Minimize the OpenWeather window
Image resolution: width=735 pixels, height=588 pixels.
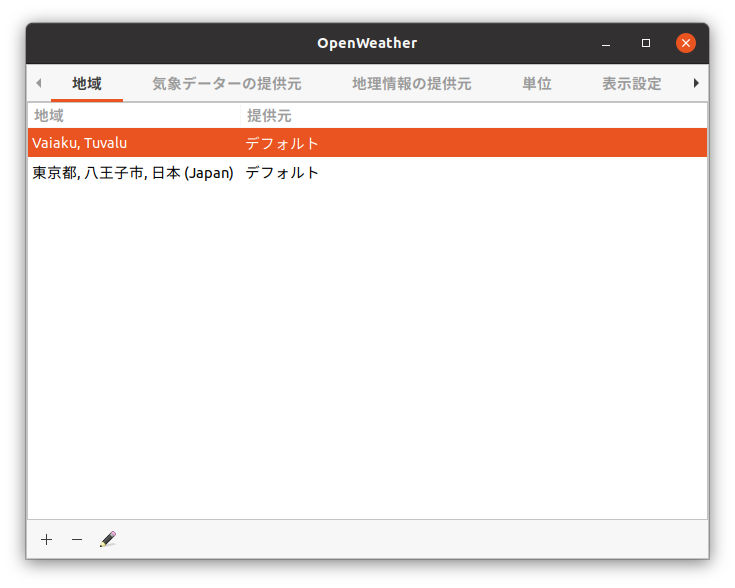606,43
